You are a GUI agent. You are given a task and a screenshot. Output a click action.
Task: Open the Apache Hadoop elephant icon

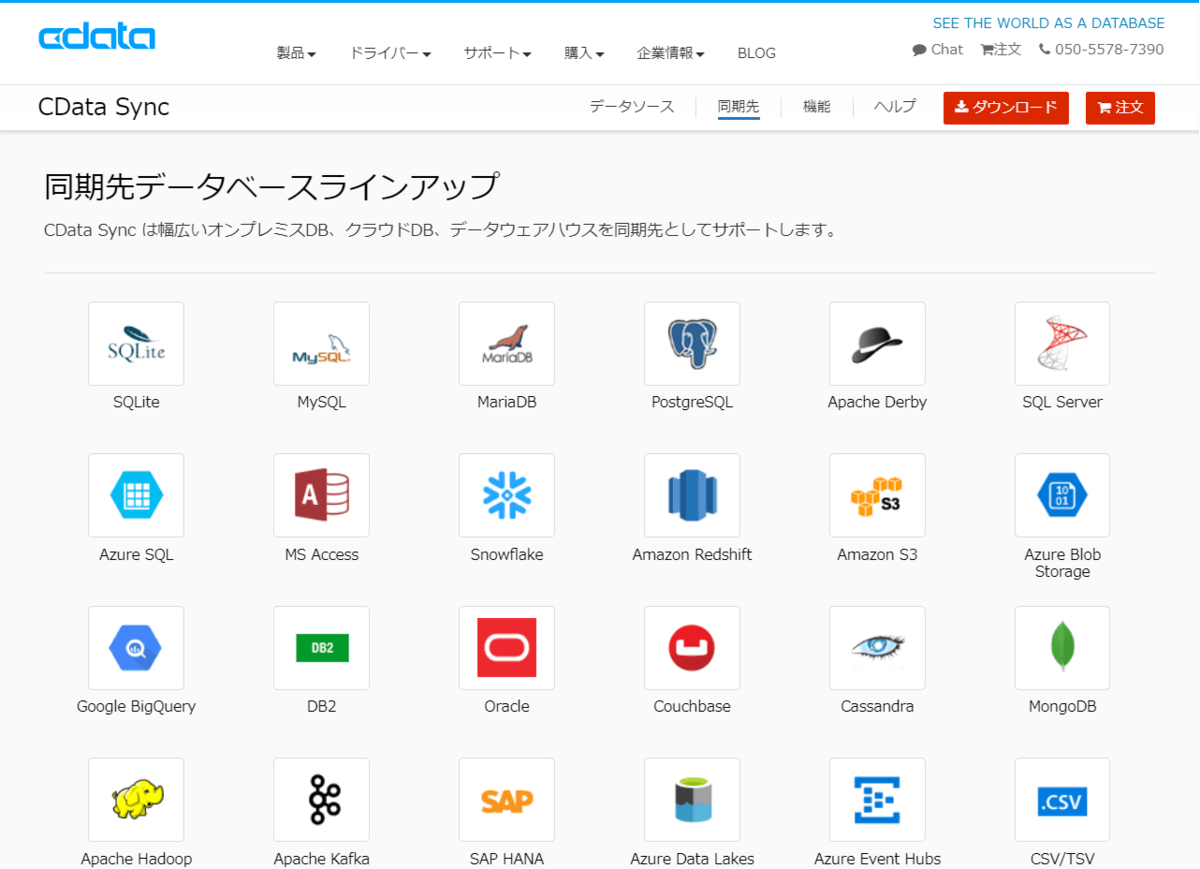click(136, 799)
